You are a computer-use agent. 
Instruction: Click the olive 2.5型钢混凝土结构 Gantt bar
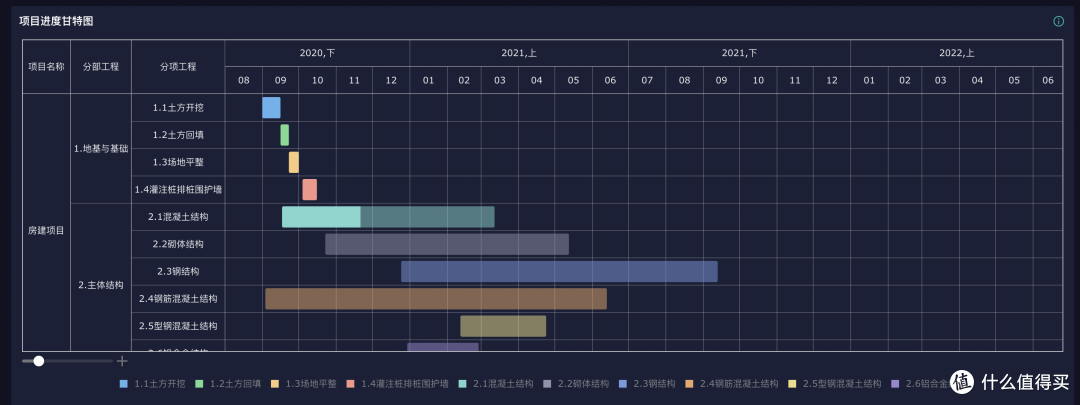click(503, 326)
